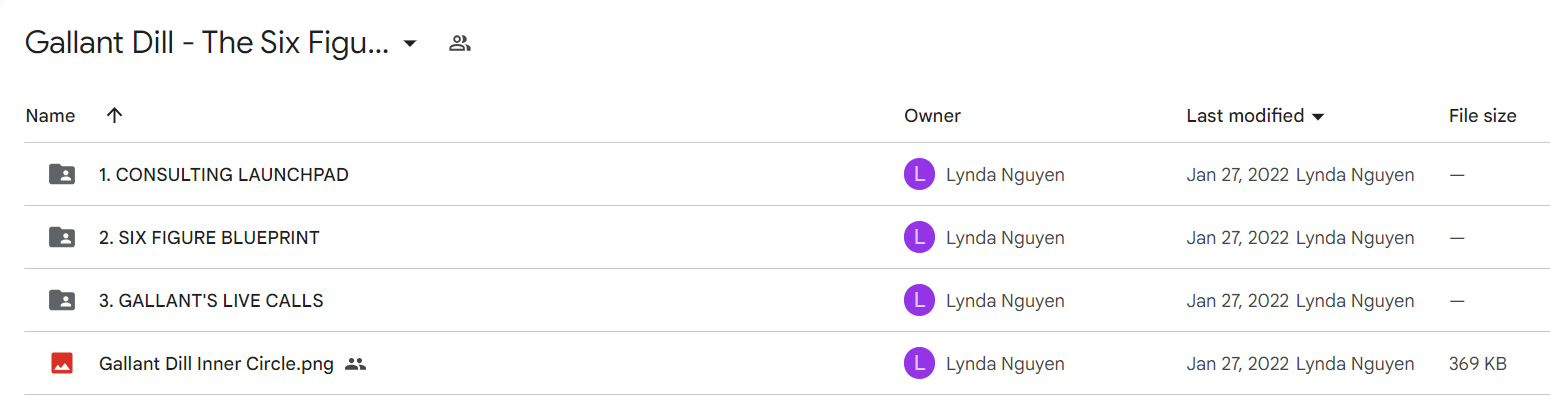Select Lynda Nguyen avatar in the PNG row
The width and height of the screenshot is (1550, 406).
coord(919,364)
